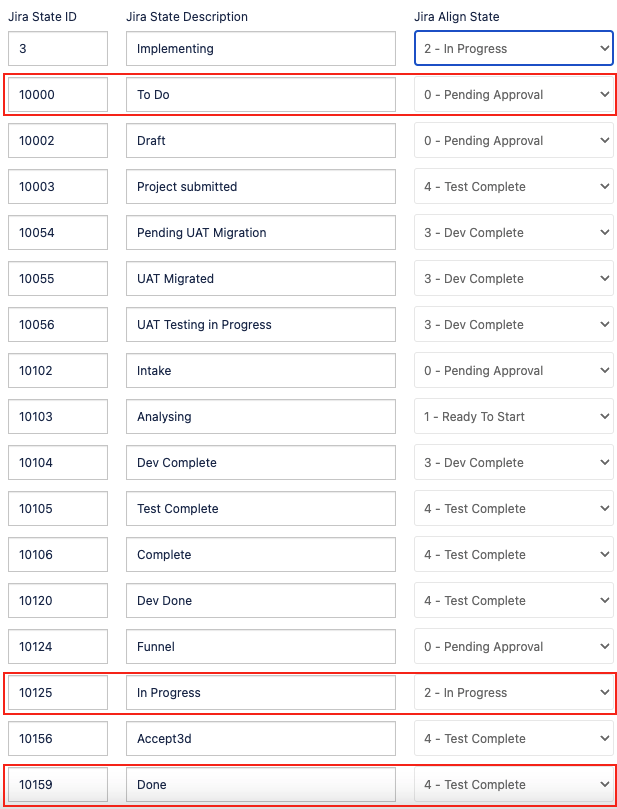Change the Test Complete dropdown for Project submitted
The width and height of the screenshot is (617, 809).
click(x=513, y=186)
